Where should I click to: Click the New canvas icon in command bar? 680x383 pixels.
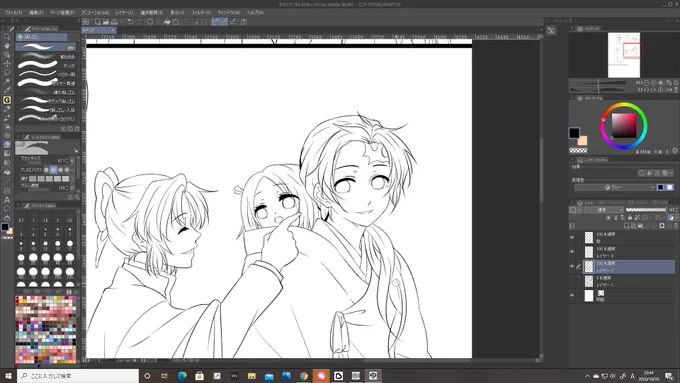97,22
